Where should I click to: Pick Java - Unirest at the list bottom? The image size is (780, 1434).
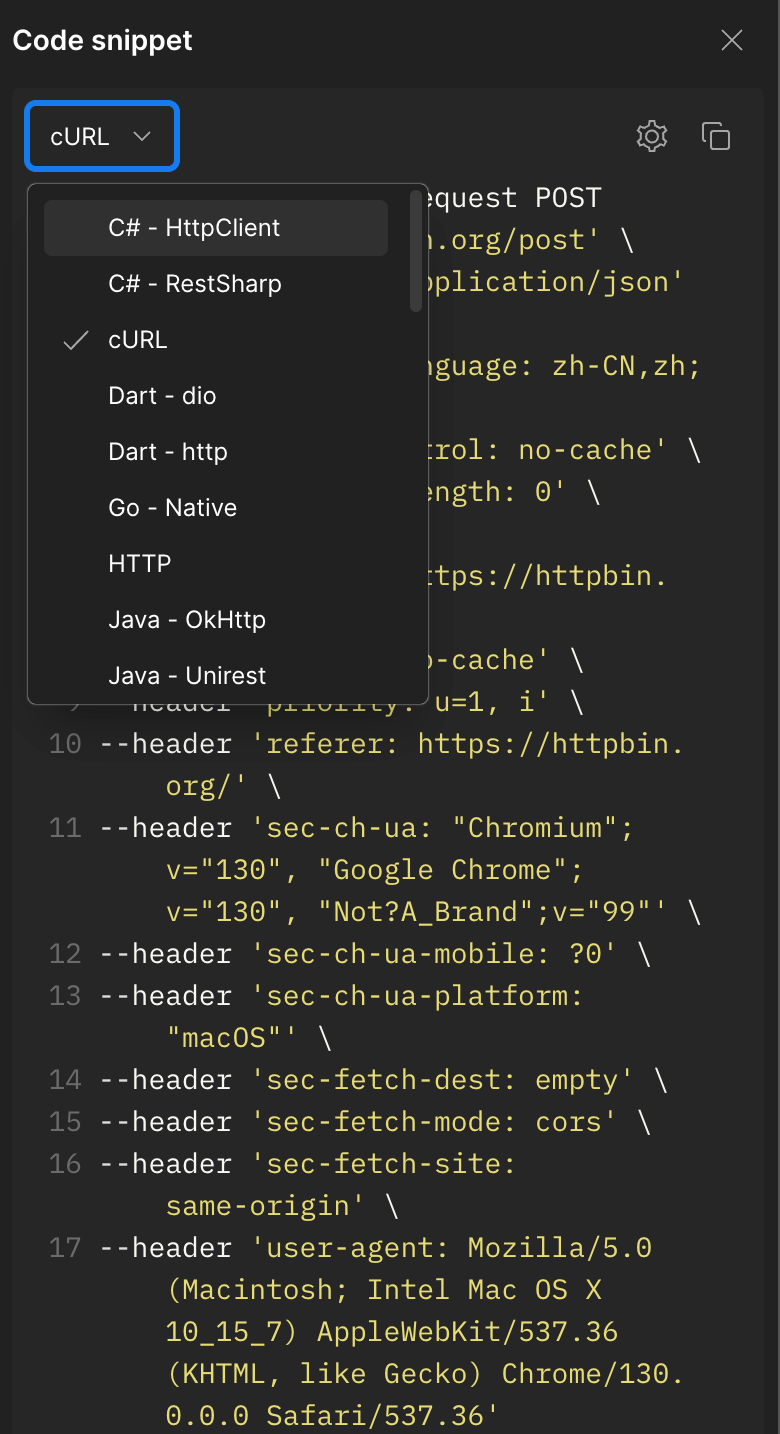[185, 675]
